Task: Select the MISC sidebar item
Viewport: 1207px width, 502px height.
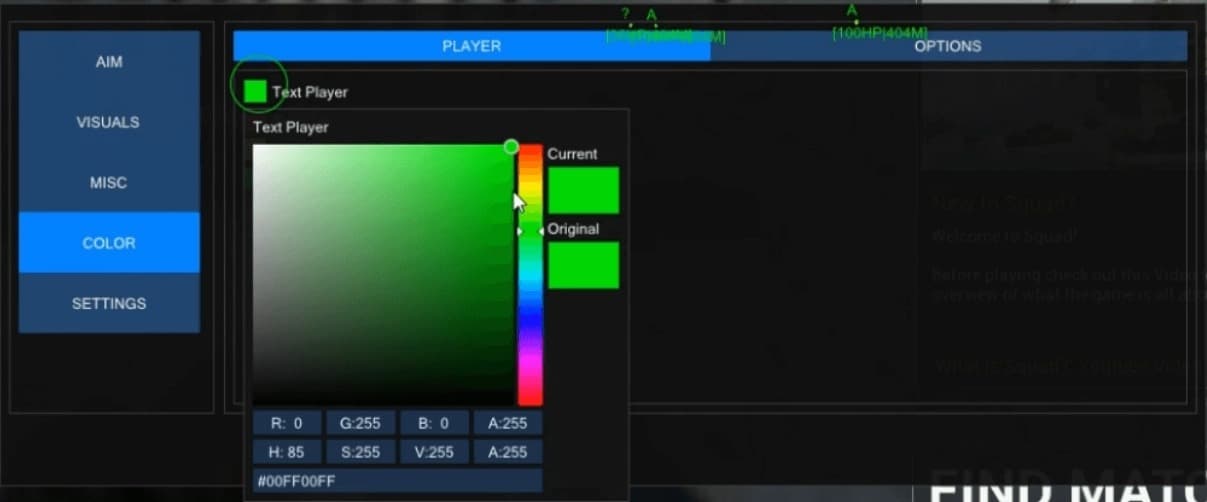Action: pyautogui.click(x=109, y=183)
